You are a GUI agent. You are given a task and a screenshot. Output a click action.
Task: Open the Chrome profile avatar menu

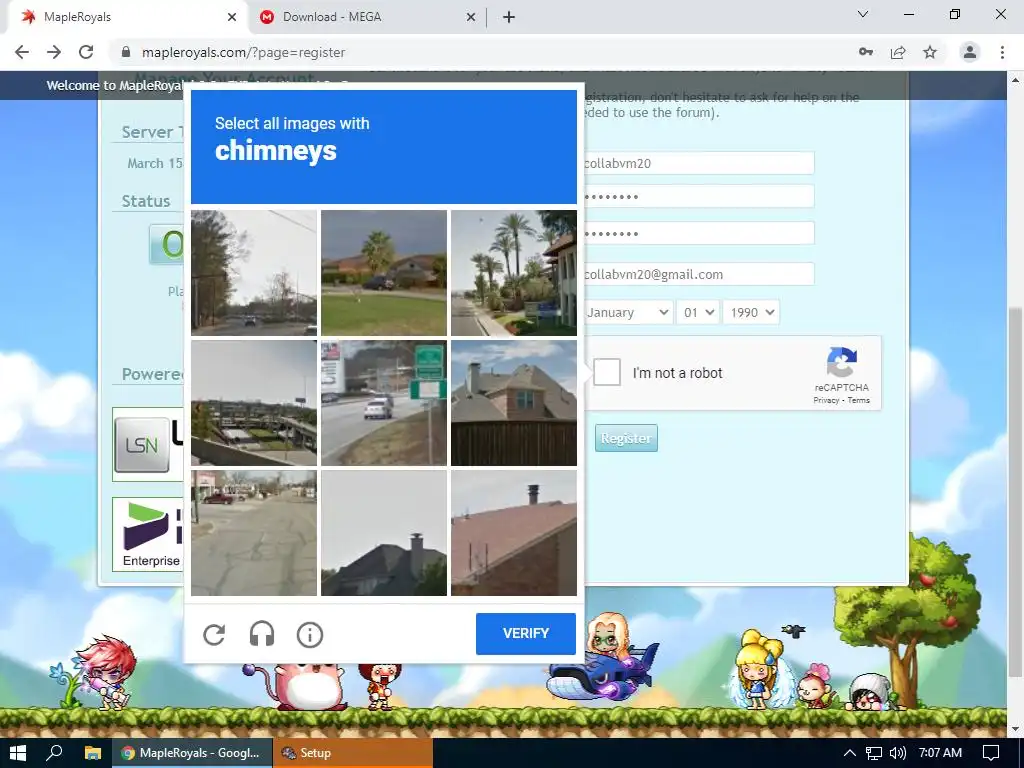[x=970, y=52]
